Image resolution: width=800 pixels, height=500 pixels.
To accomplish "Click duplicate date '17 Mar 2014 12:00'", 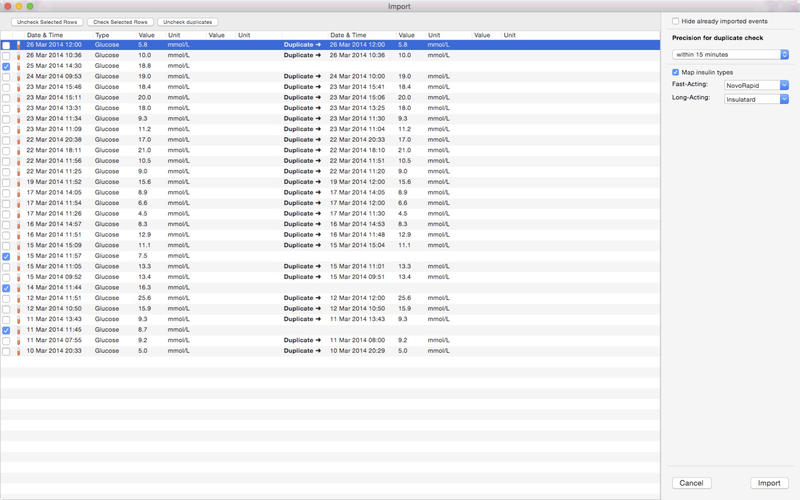I will click(x=357, y=203).
